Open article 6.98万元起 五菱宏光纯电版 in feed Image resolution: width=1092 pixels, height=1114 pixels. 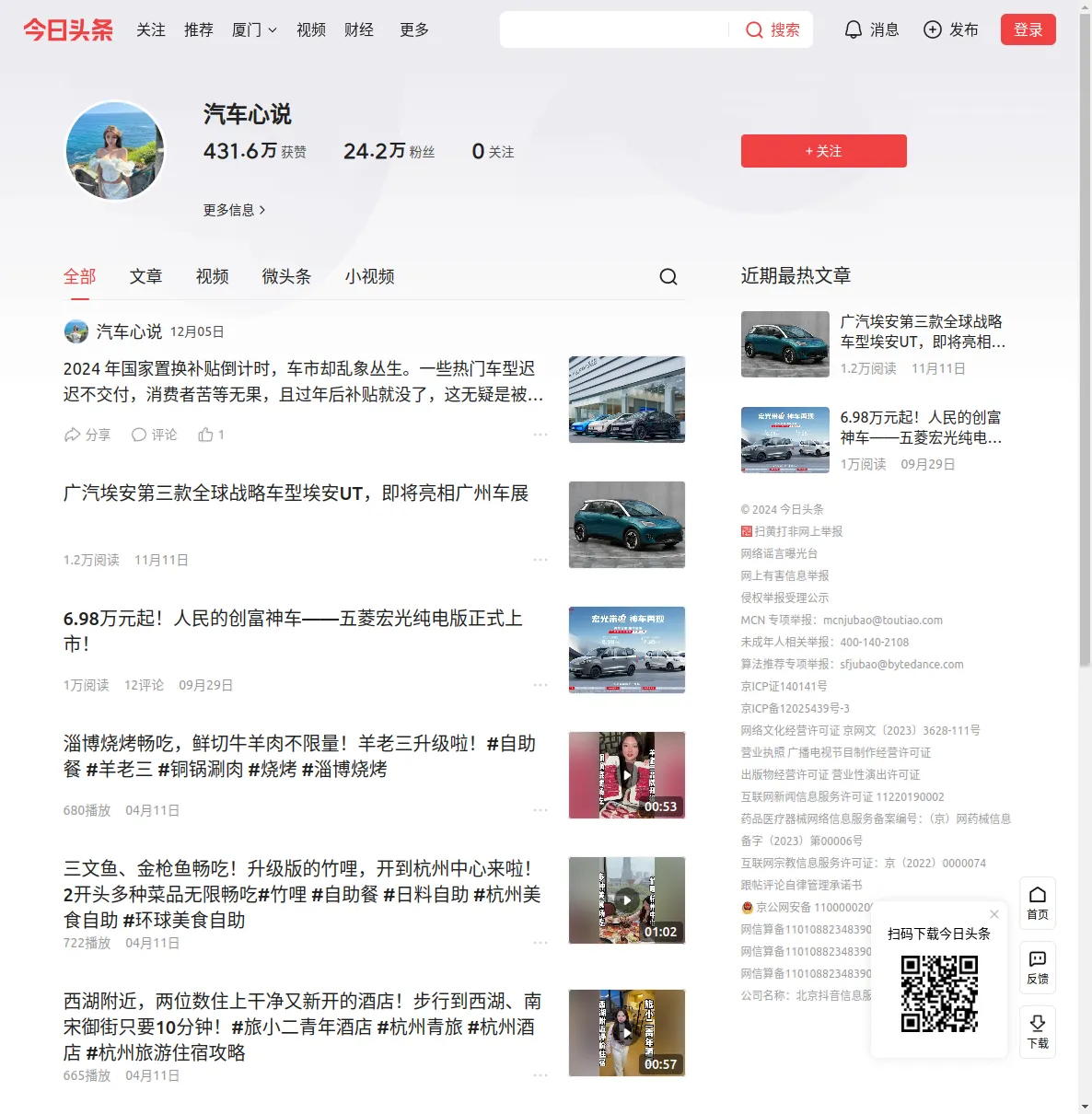coord(293,631)
